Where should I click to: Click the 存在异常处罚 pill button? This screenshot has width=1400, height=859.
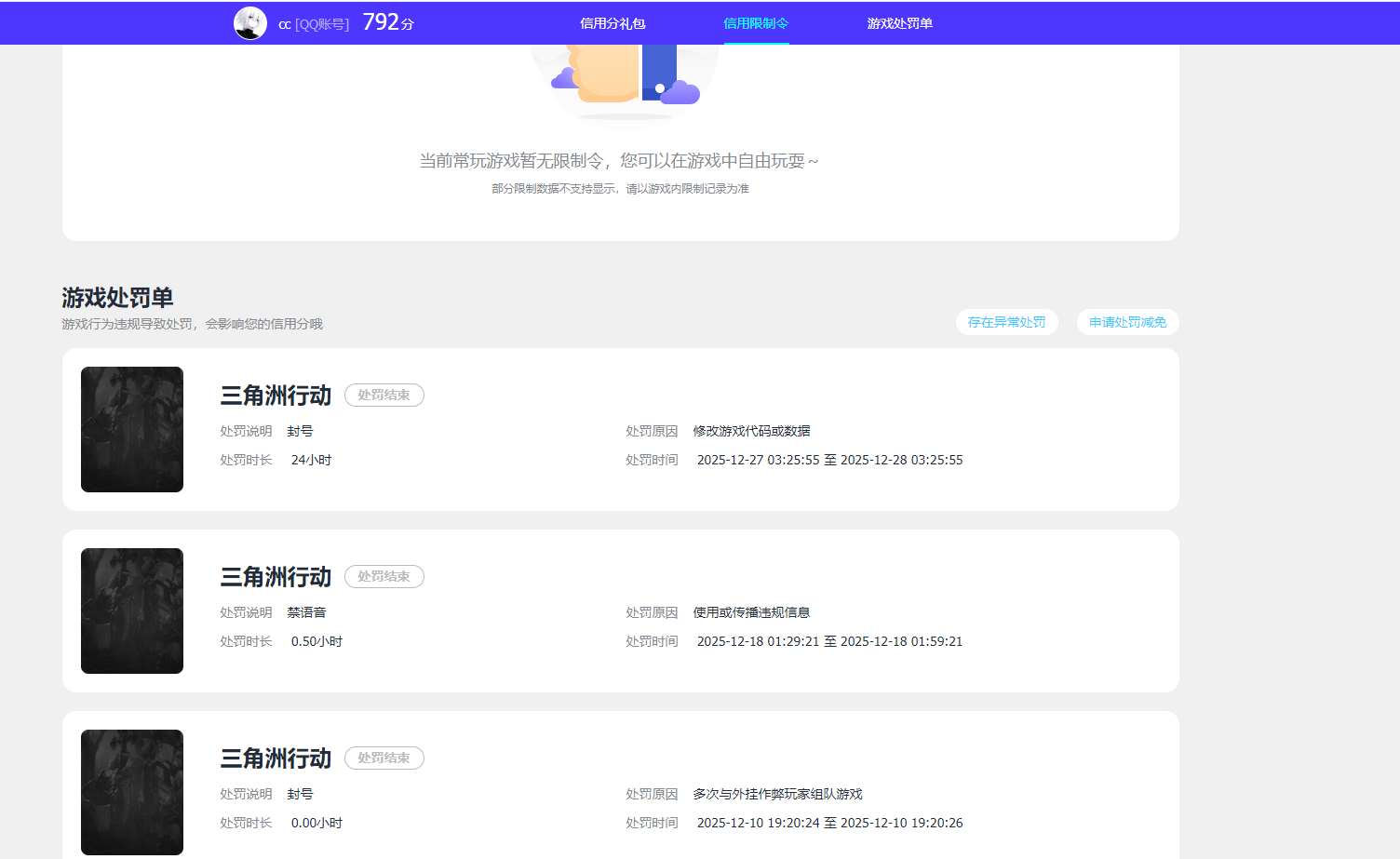[x=1007, y=322]
